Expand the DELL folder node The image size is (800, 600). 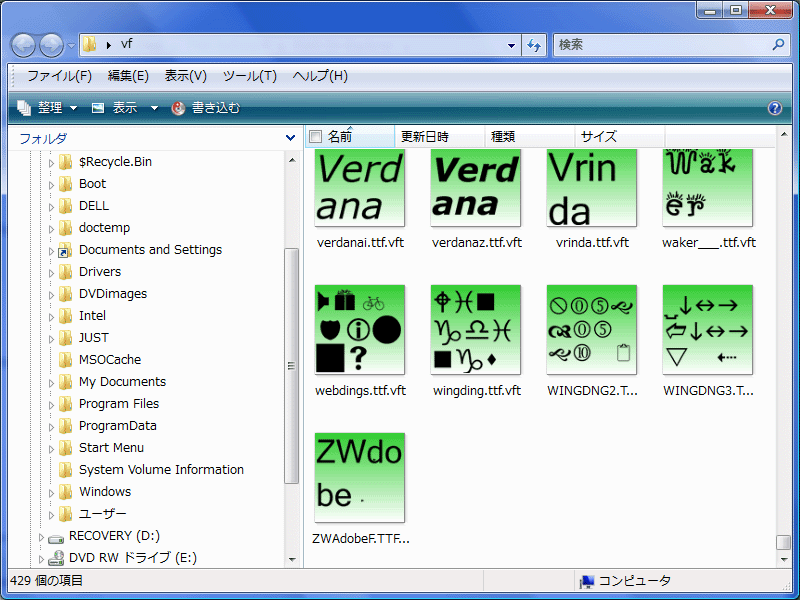tap(51, 207)
